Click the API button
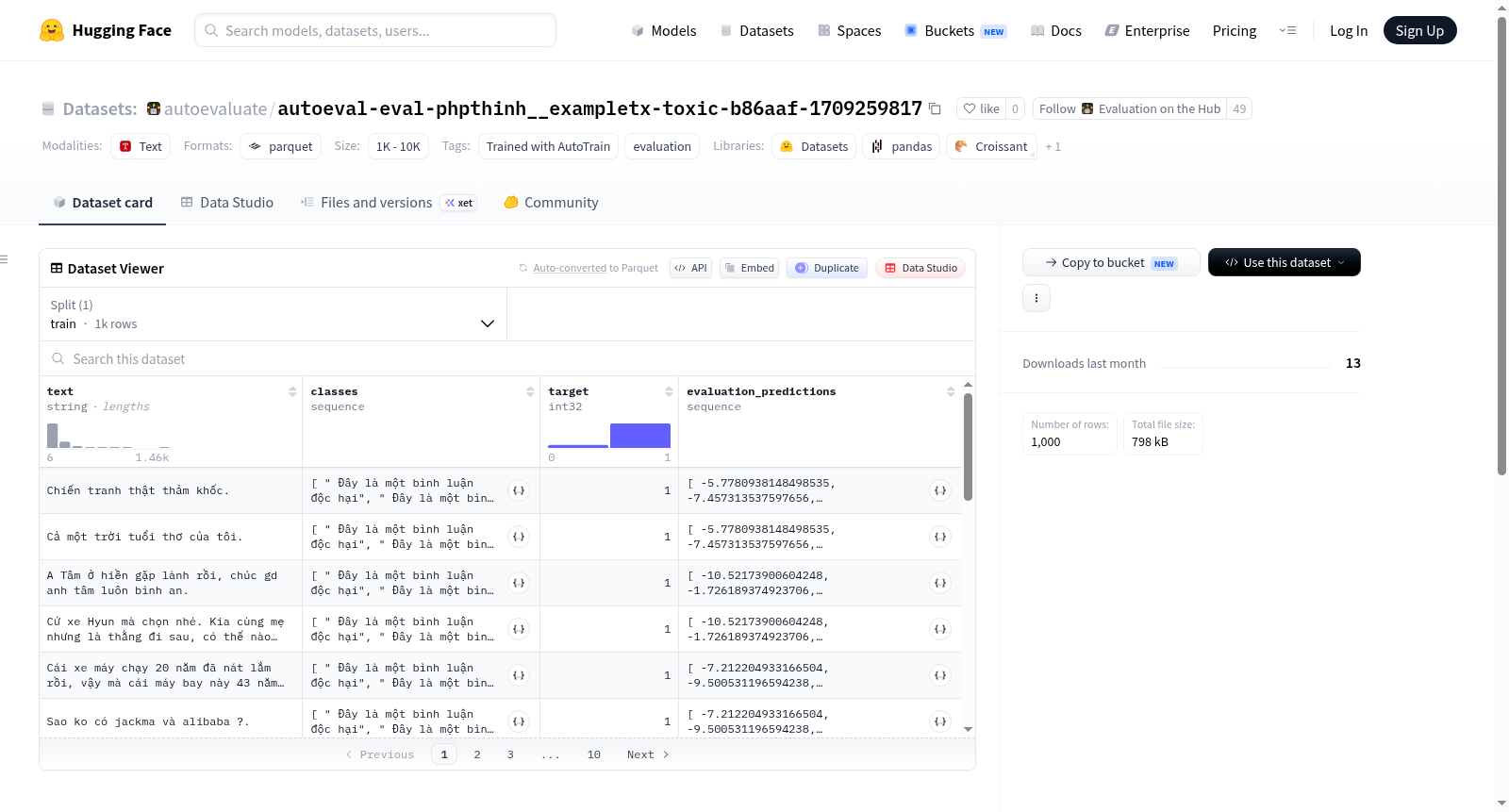 (690, 268)
